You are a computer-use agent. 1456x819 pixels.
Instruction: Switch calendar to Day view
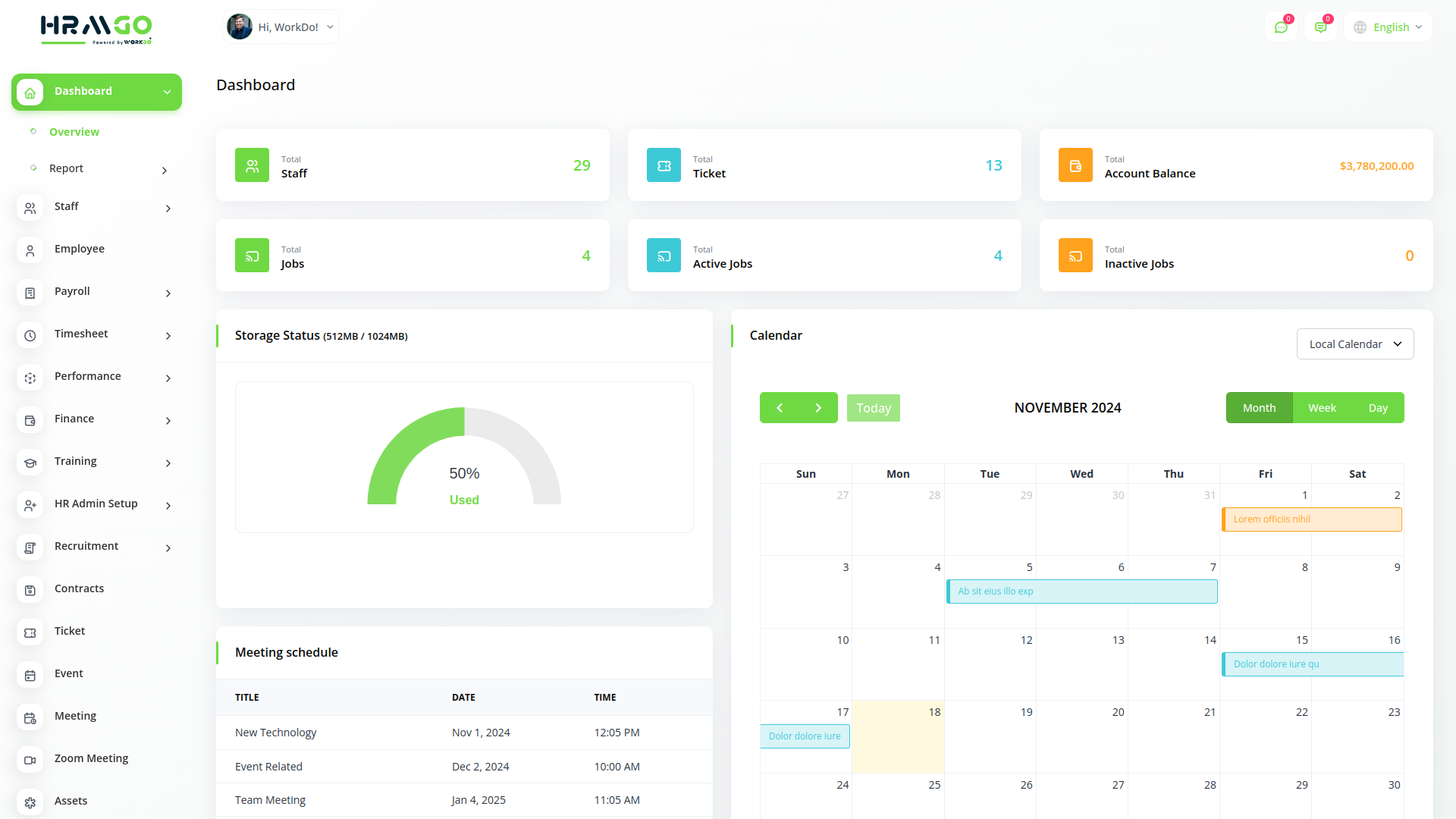(x=1378, y=408)
